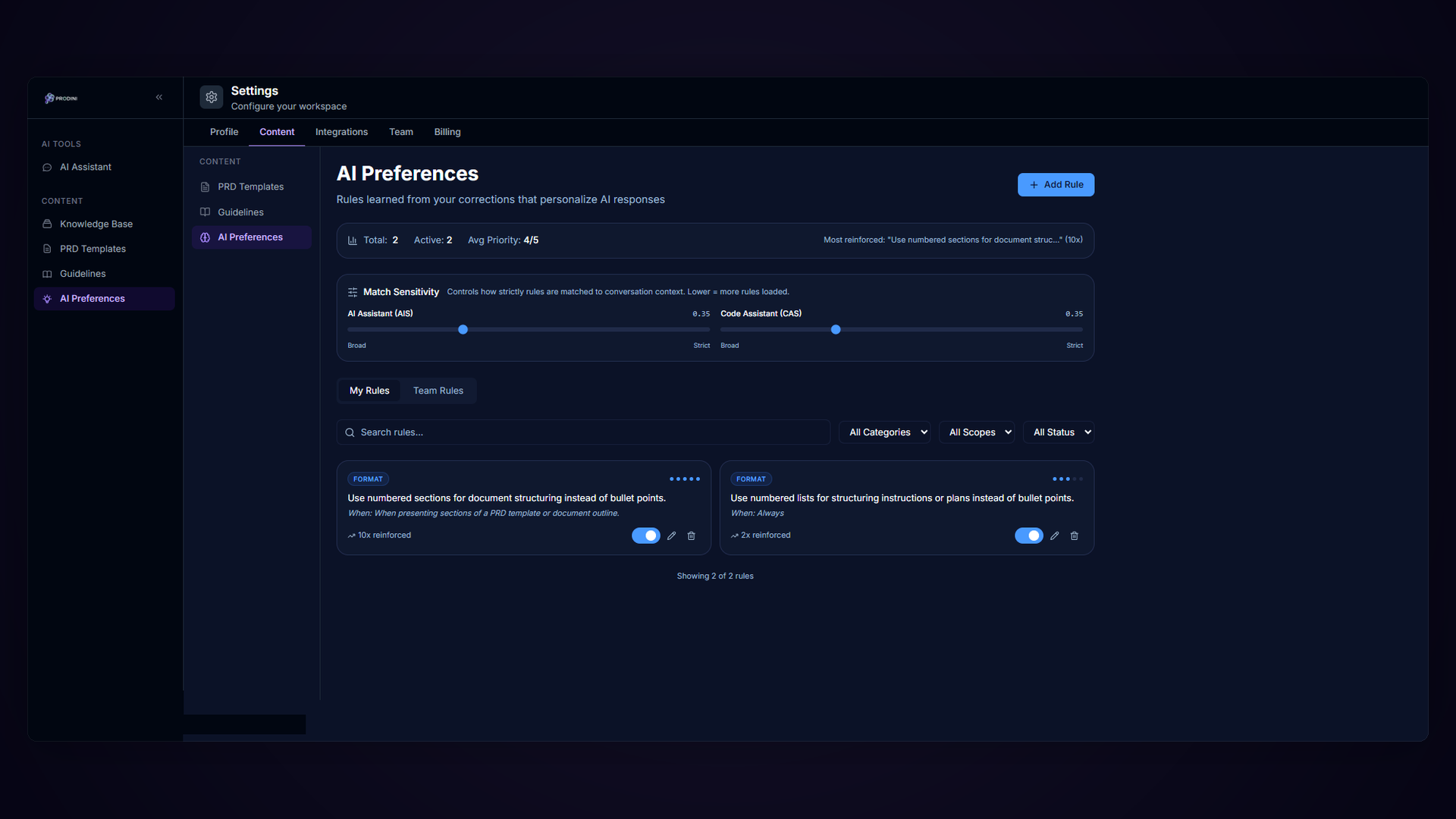This screenshot has width=1456, height=819.
Task: Select the Guidelines open-book icon
Action: click(x=48, y=274)
